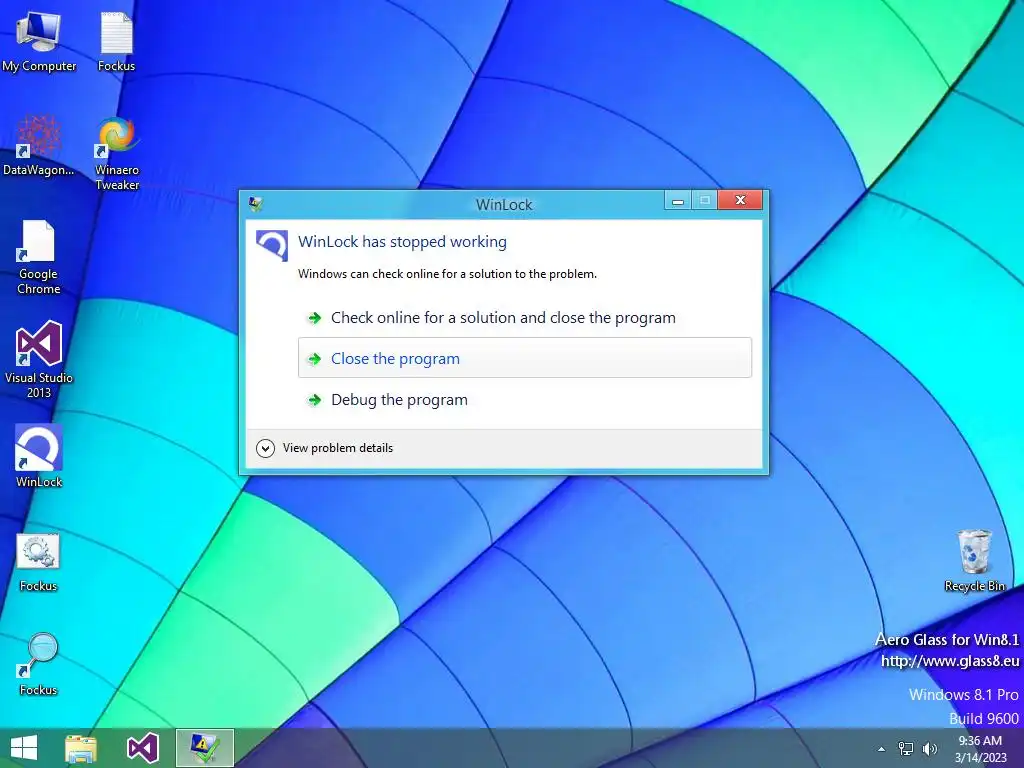1024x768 pixels.
Task: Open Visual Studio from the taskbar
Action: click(x=142, y=748)
